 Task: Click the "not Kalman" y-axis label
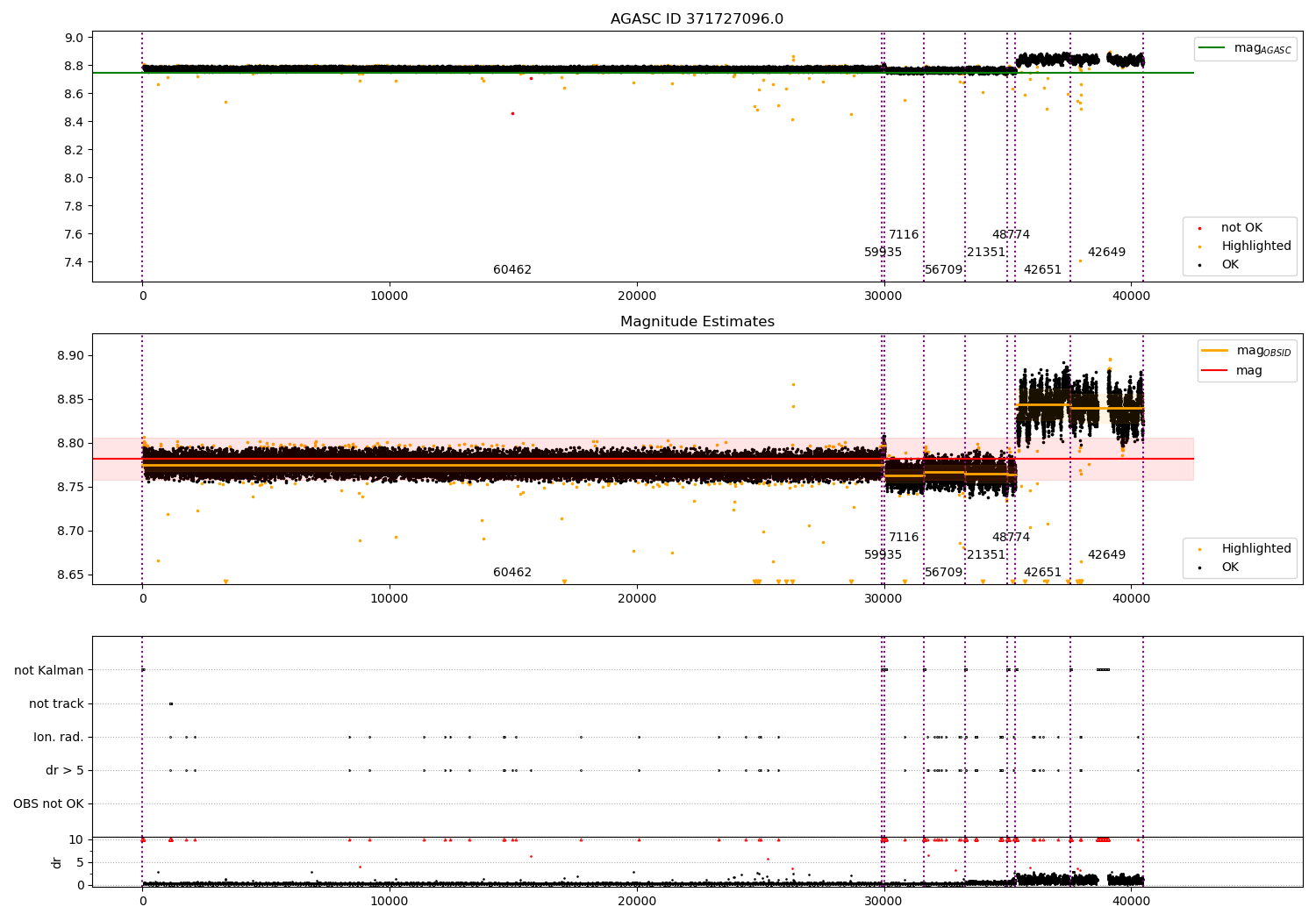(x=49, y=671)
